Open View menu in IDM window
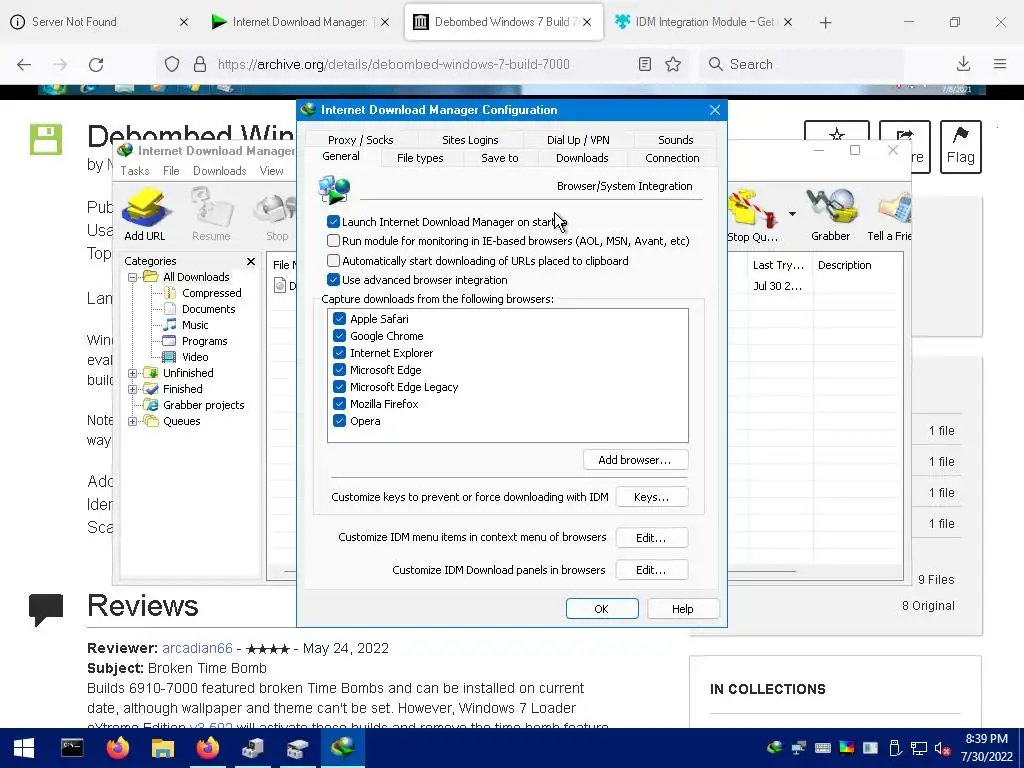 (271, 171)
